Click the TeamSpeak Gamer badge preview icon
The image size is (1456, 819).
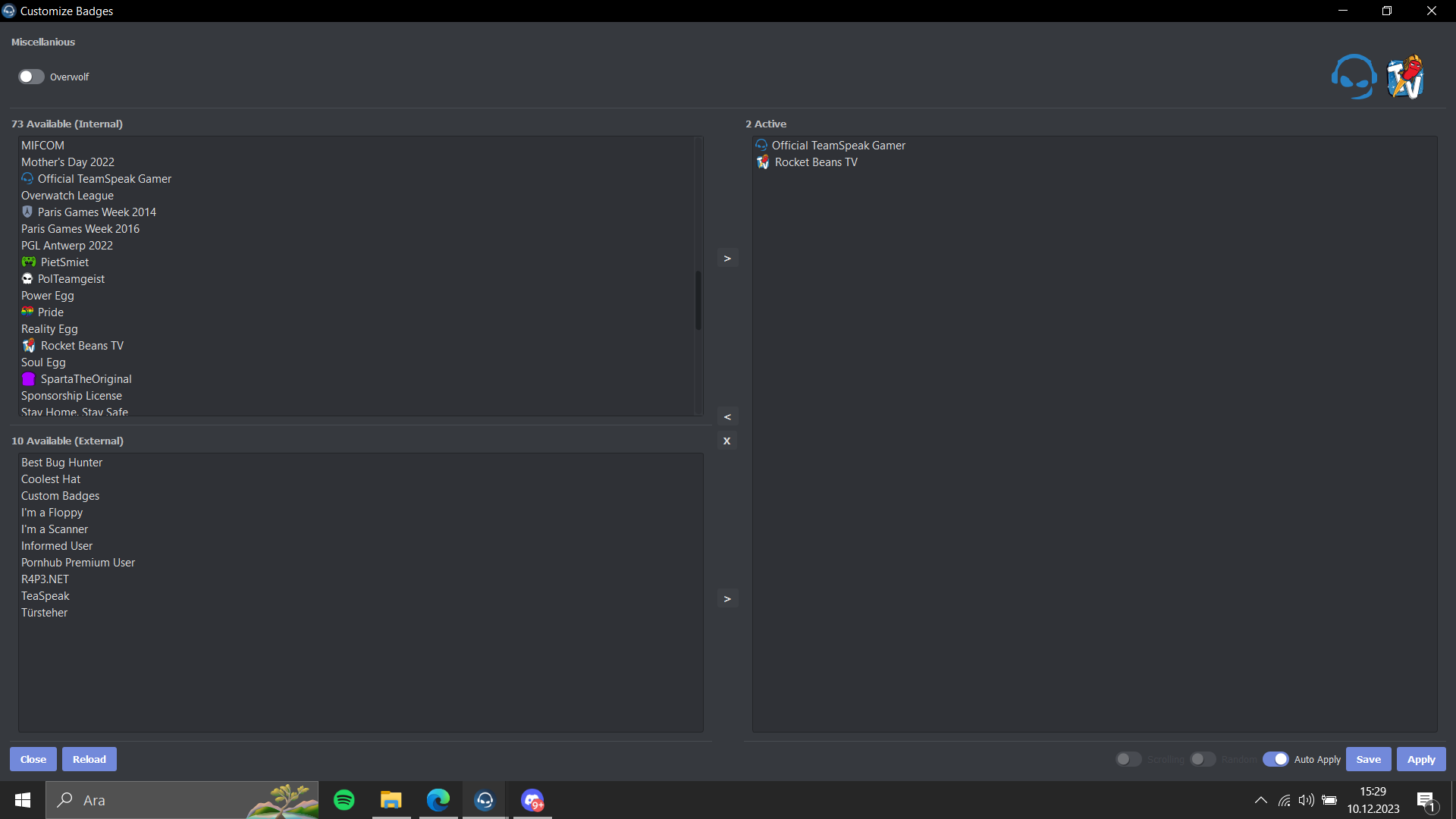(1354, 77)
